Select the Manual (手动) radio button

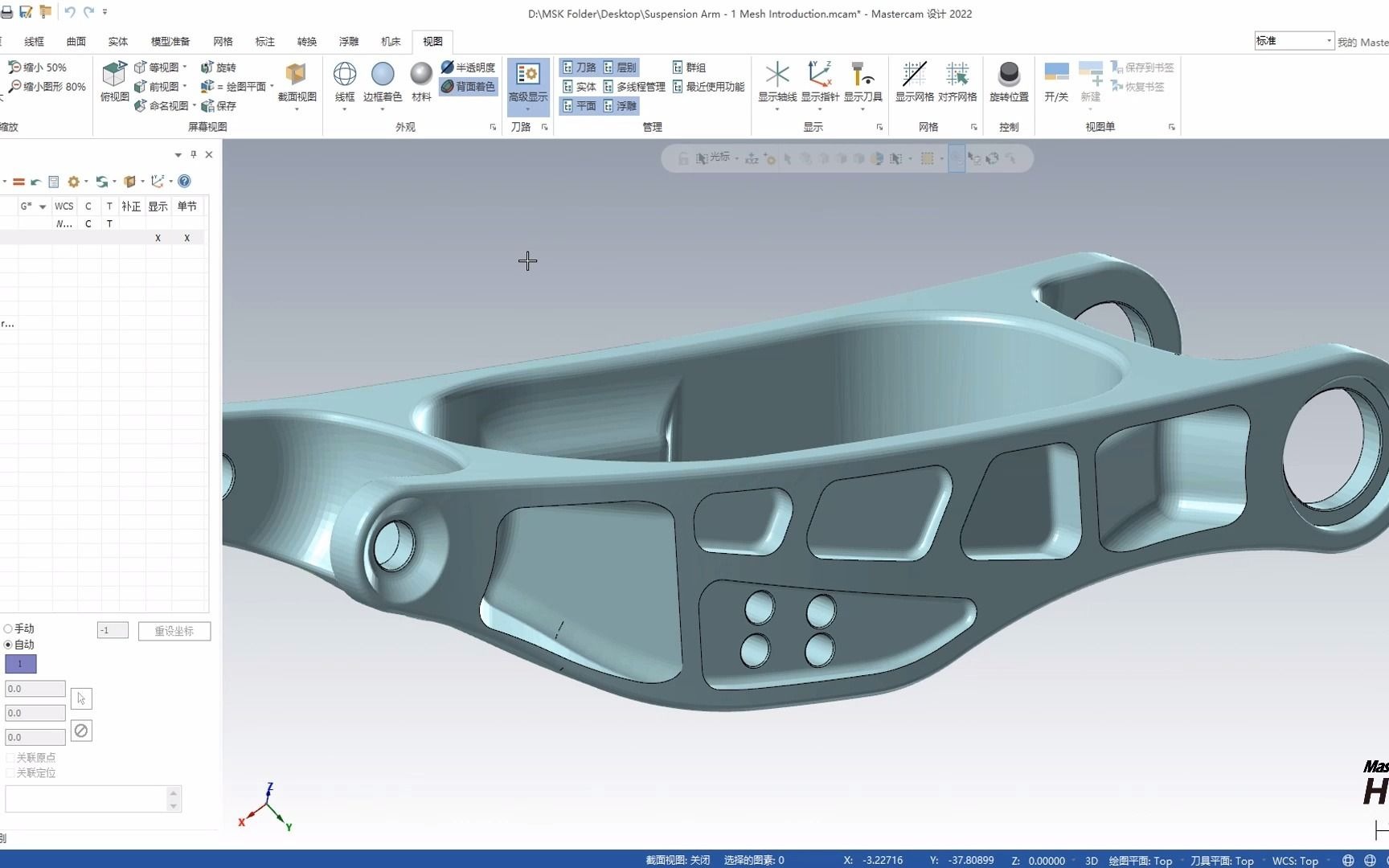click(8, 628)
